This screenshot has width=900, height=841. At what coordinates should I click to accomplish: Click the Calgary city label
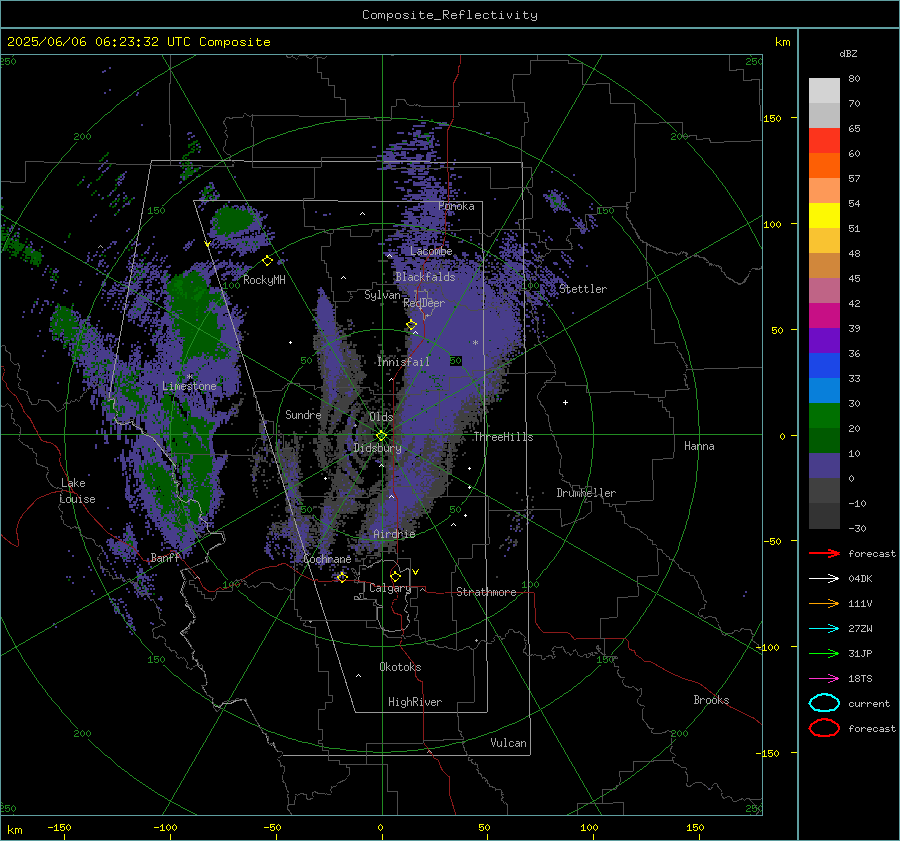click(x=390, y=588)
